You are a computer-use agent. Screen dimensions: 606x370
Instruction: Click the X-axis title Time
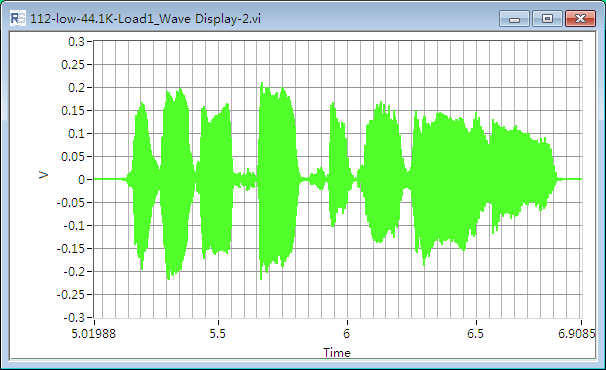click(x=337, y=353)
